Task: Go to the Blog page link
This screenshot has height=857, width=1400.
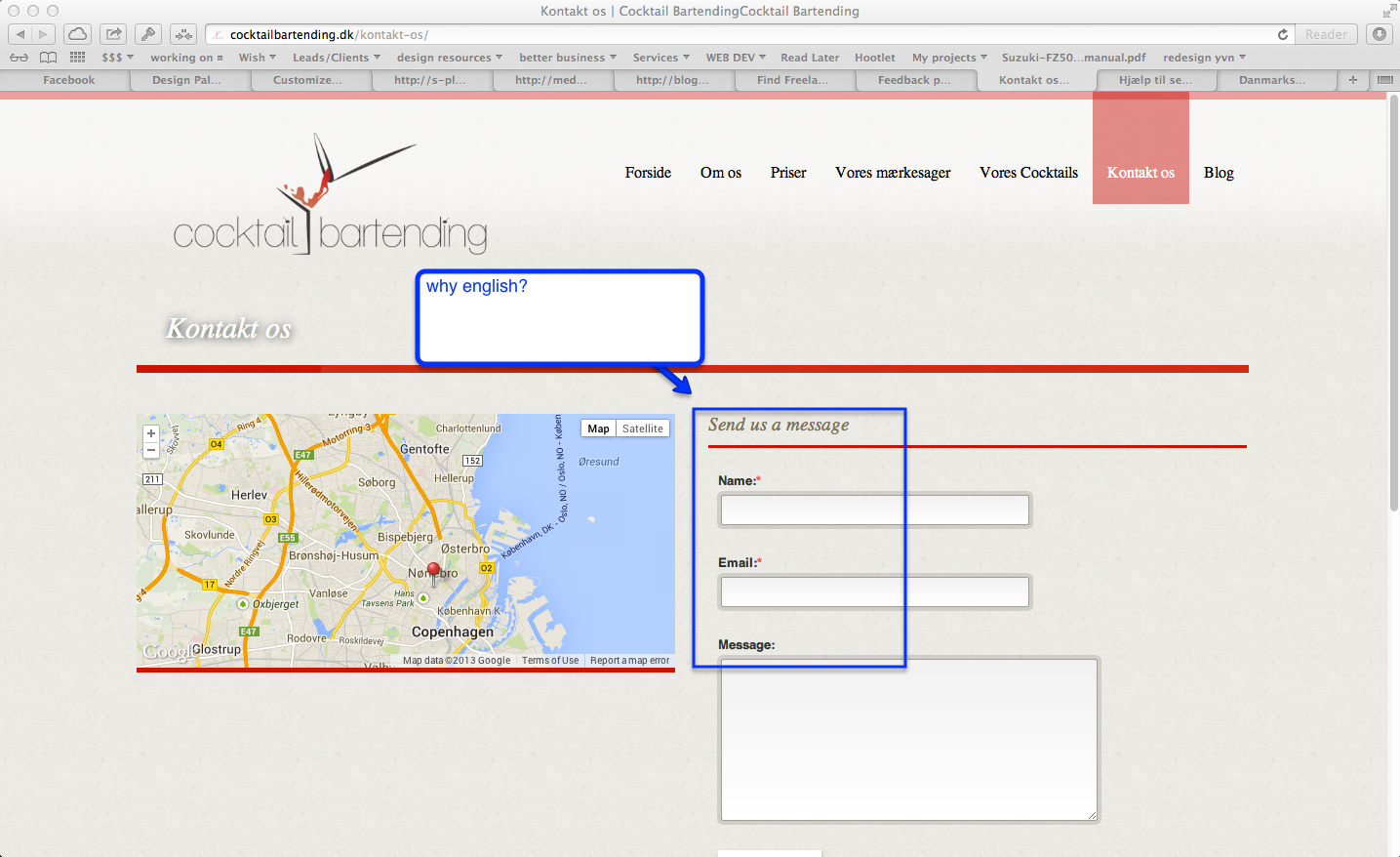Action: click(x=1219, y=173)
